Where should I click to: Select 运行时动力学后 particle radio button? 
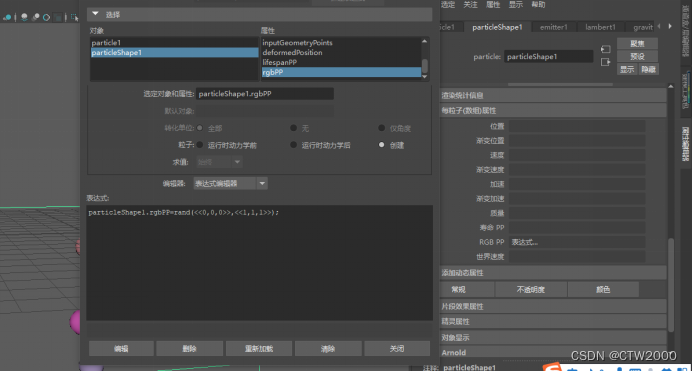(x=293, y=145)
